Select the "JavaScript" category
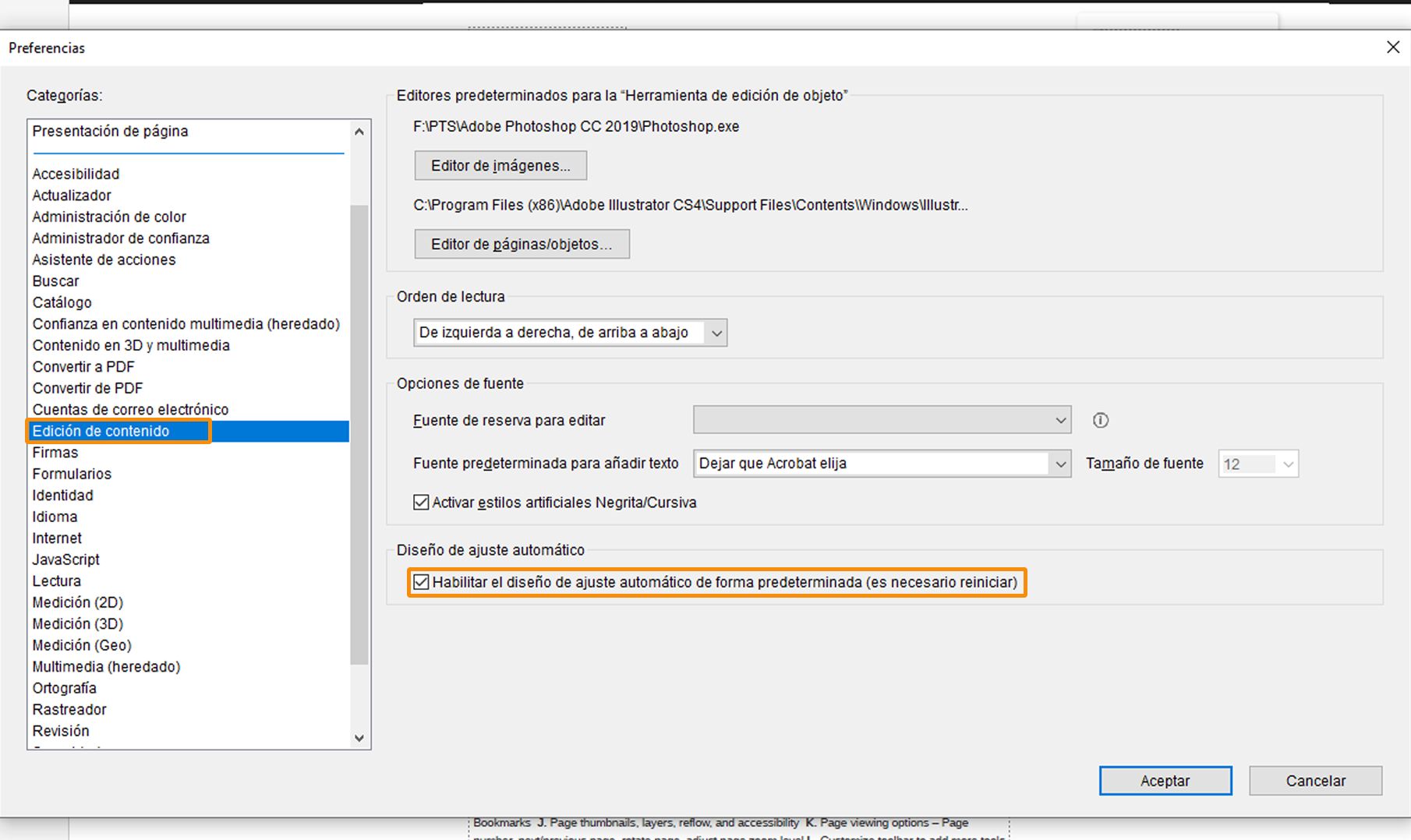This screenshot has width=1411, height=840. click(65, 559)
